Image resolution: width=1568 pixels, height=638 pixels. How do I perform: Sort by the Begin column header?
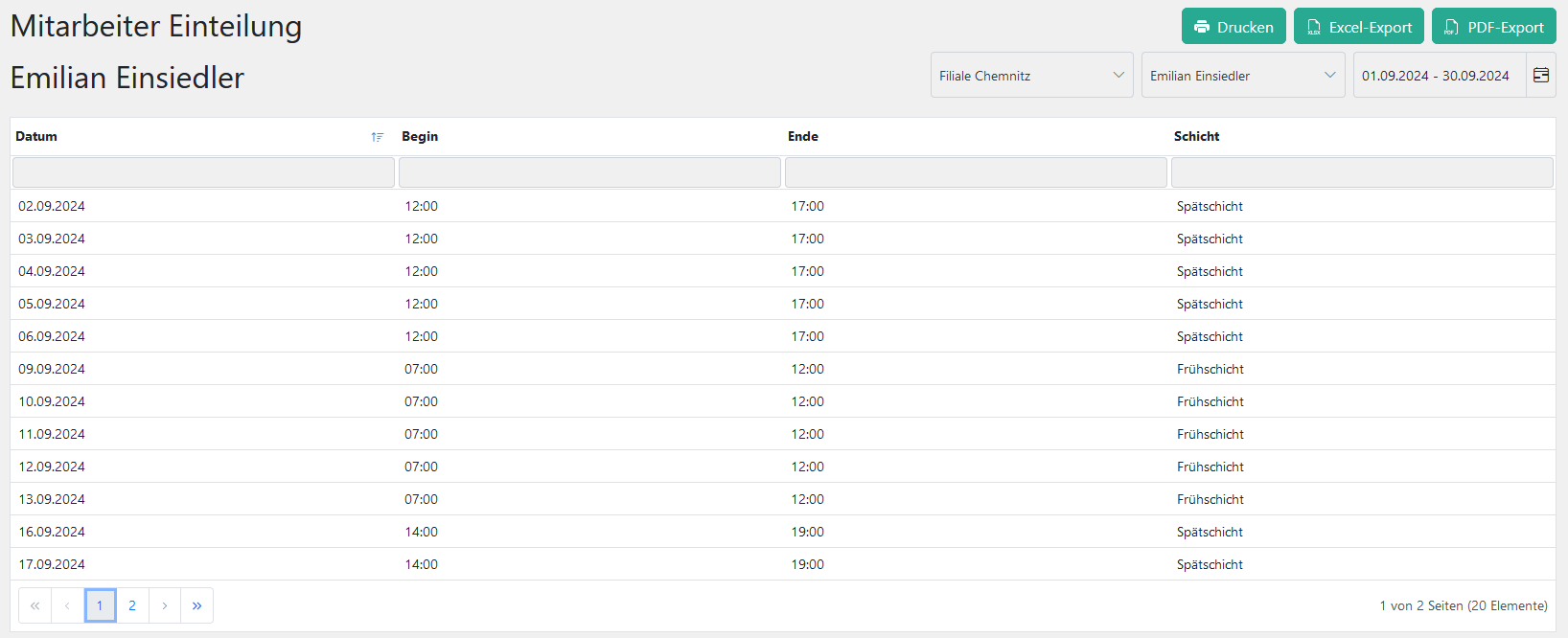click(x=420, y=136)
